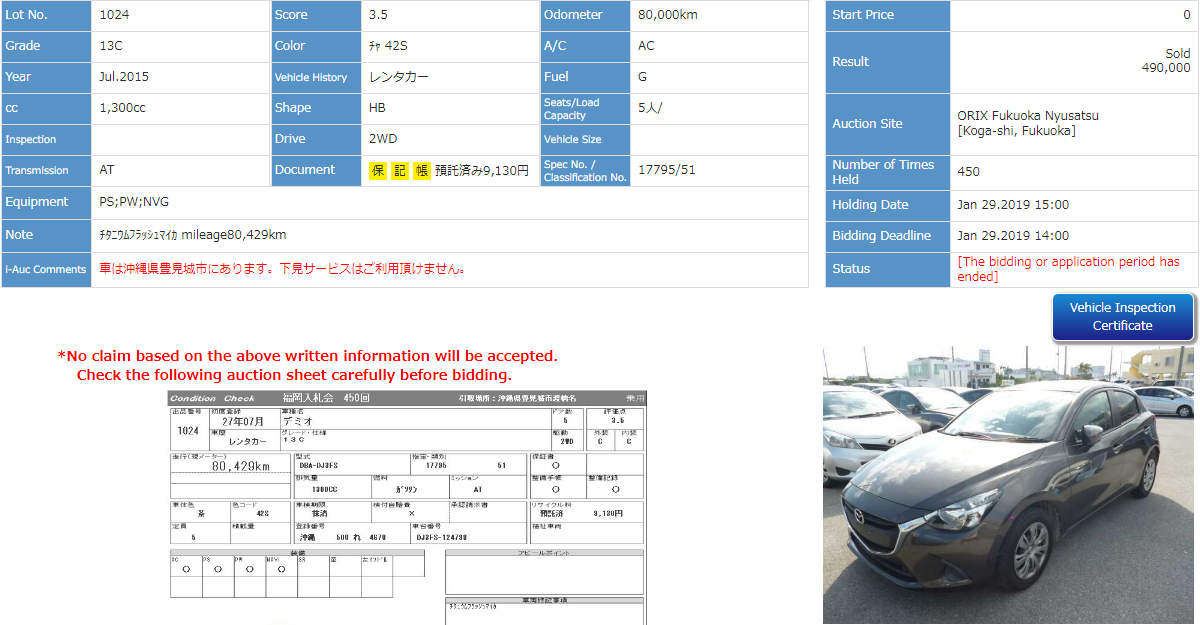Viewport: 1200px width, 625px height.
Task: Select the Vehicle History レンタカー value
Action: (x=400, y=77)
